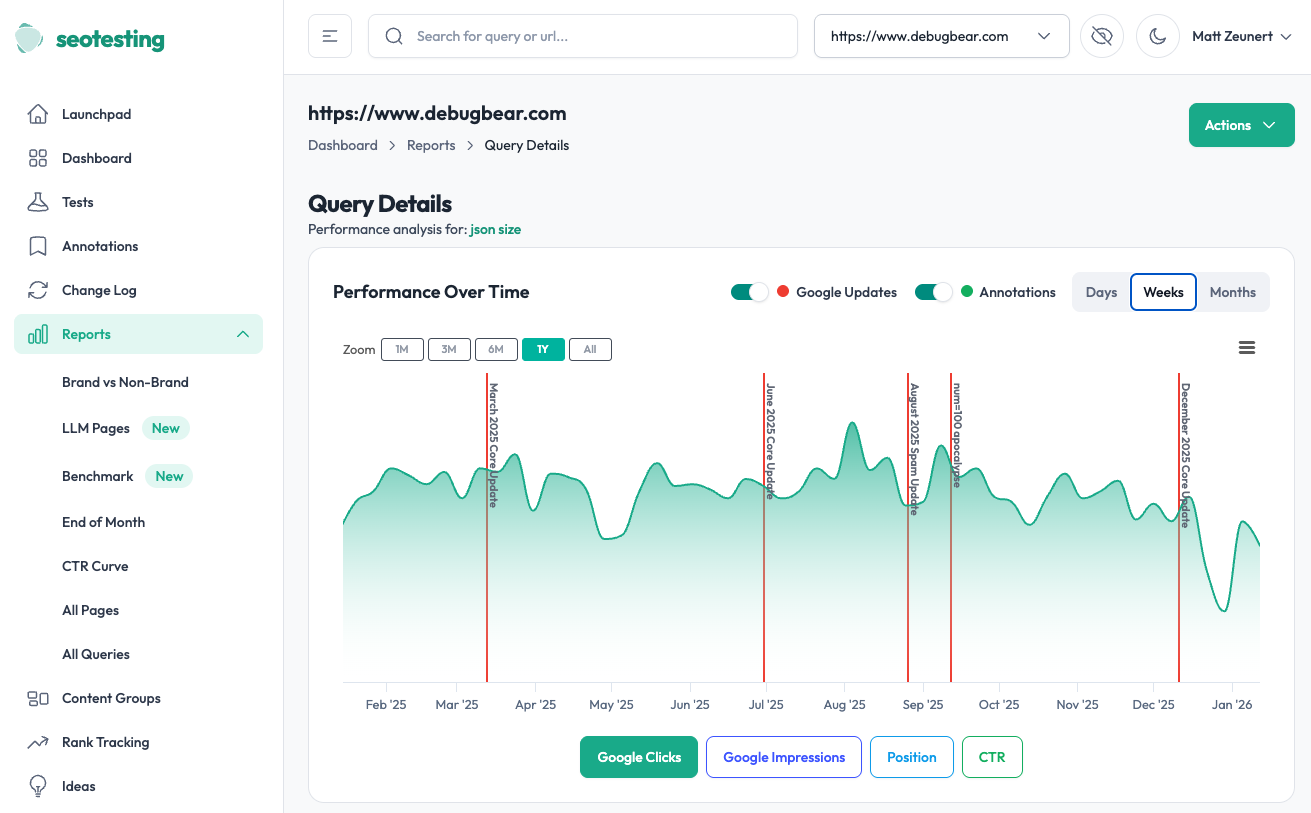Select the Content Groups icon

36,697
